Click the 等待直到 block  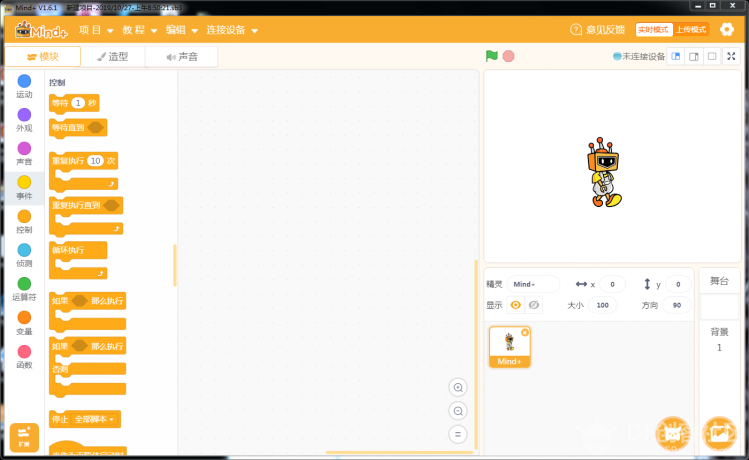[78, 128]
